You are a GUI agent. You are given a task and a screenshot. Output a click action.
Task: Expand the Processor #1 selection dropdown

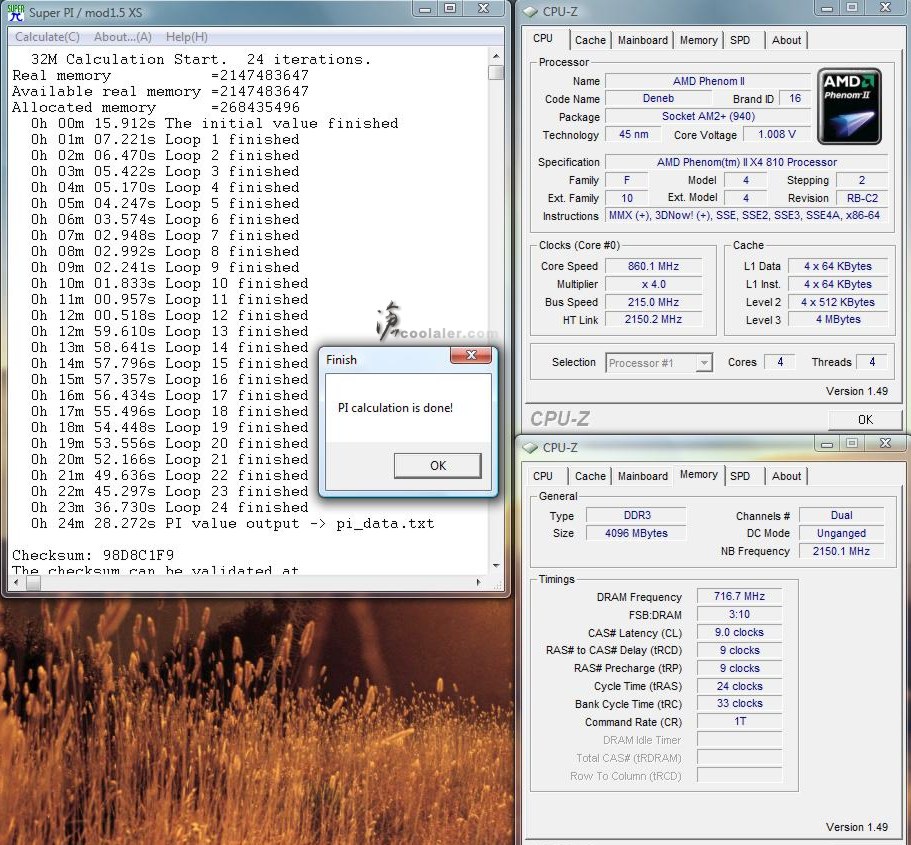[704, 363]
